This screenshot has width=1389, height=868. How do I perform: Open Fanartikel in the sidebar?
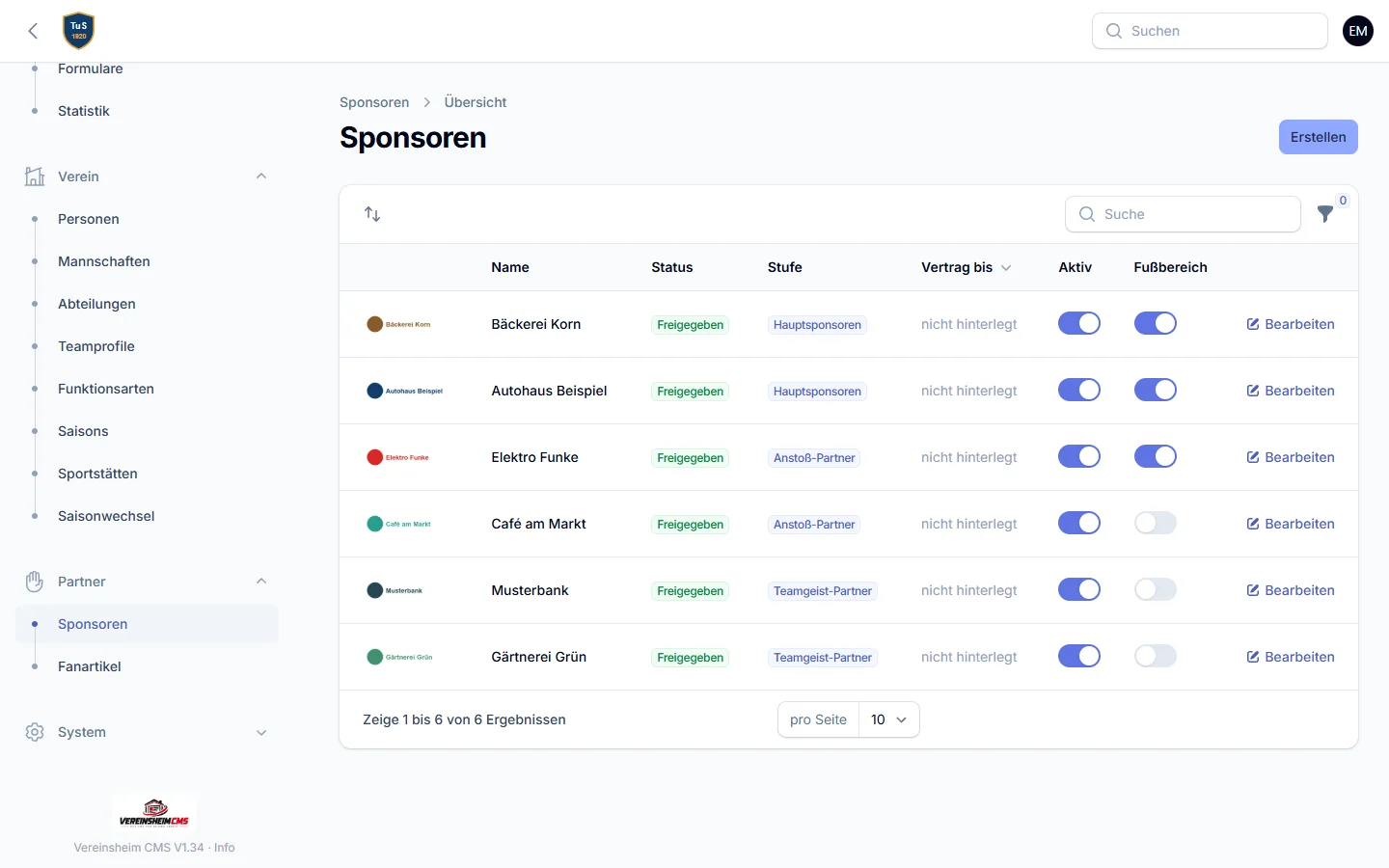pos(147,666)
